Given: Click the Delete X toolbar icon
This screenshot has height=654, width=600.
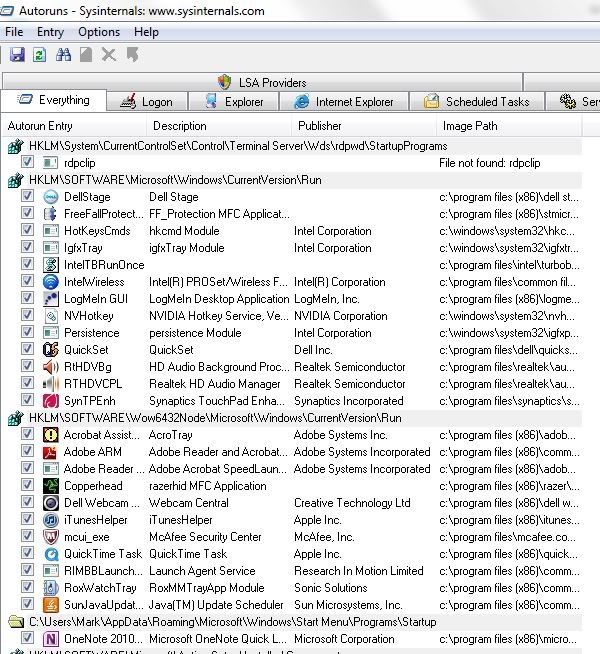Looking at the screenshot, I should click(x=109, y=55).
